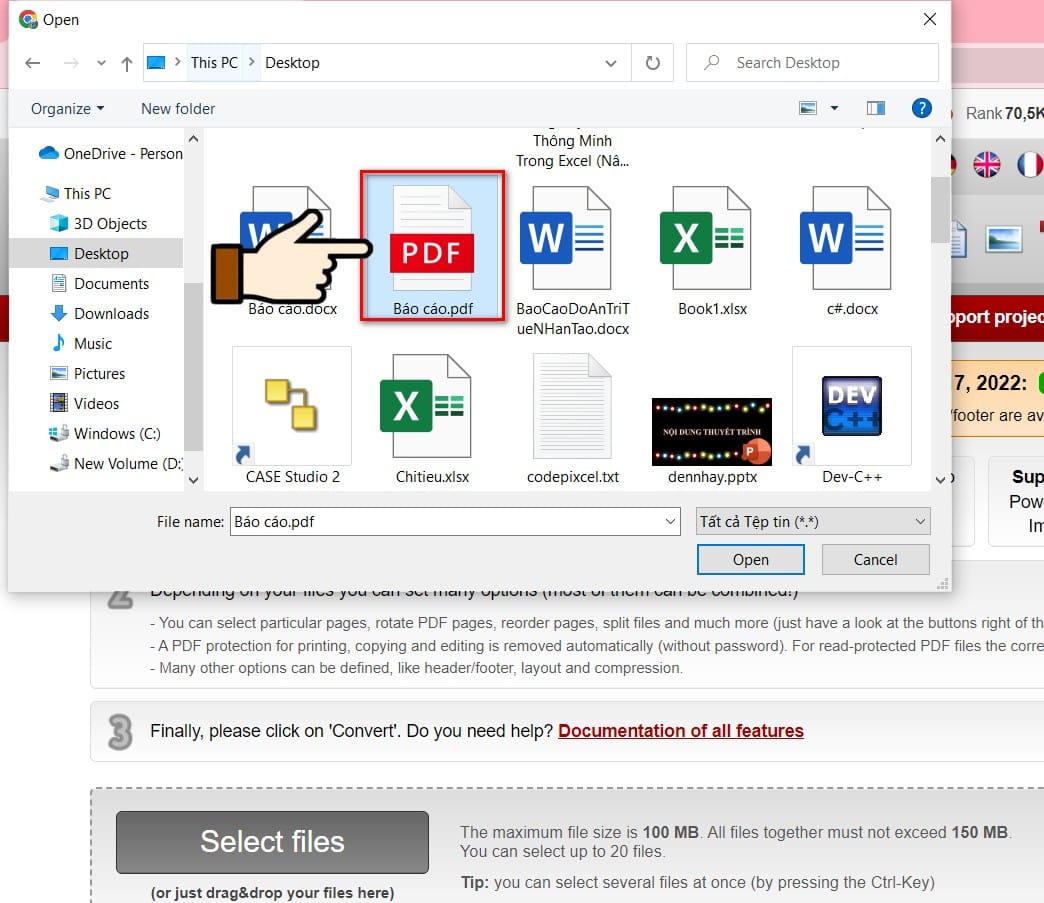1044x903 pixels.
Task: Select the dennhay.pptx presentation thumbnail
Action: tap(712, 432)
